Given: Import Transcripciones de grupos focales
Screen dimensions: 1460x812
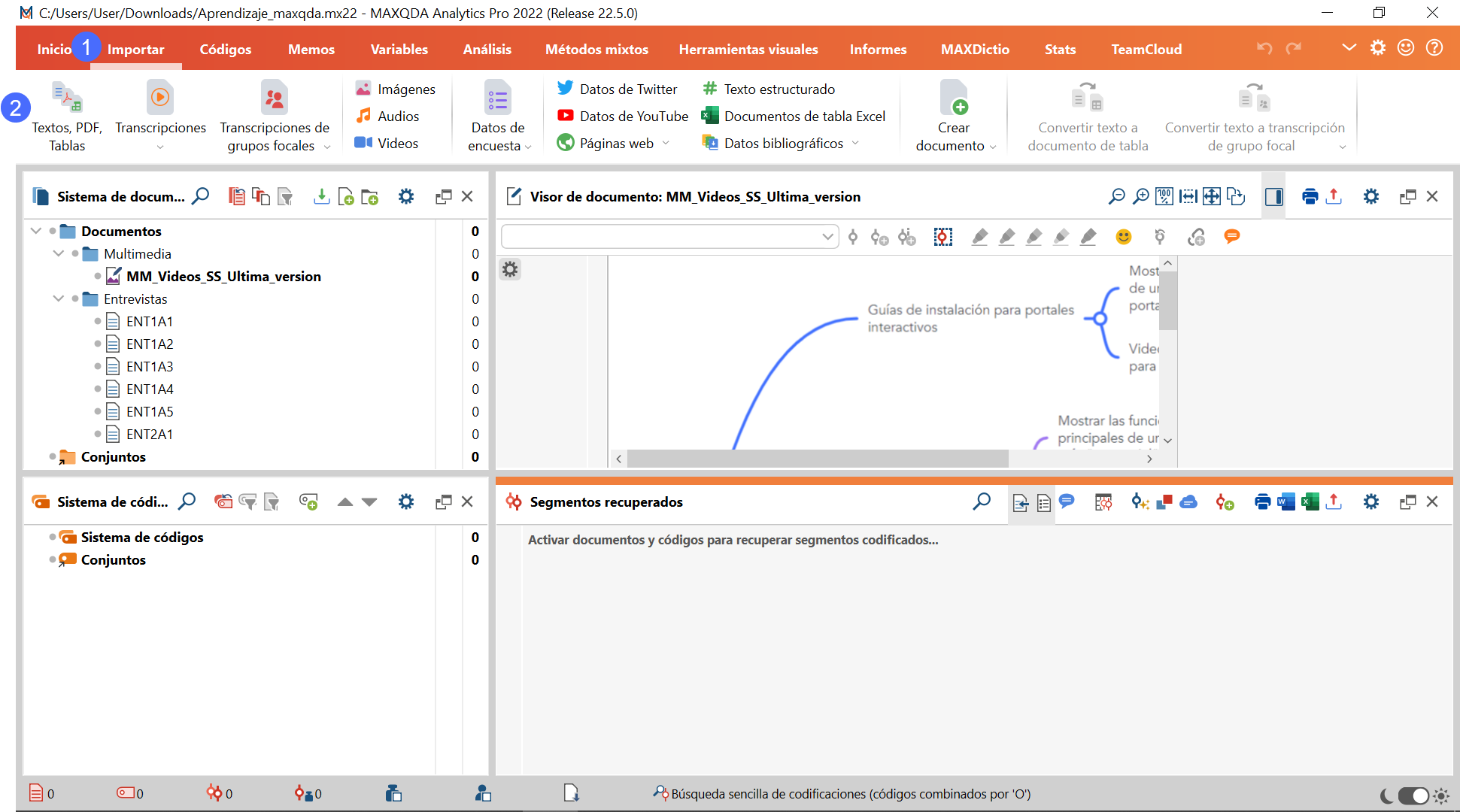Looking at the screenshot, I should coord(275,117).
